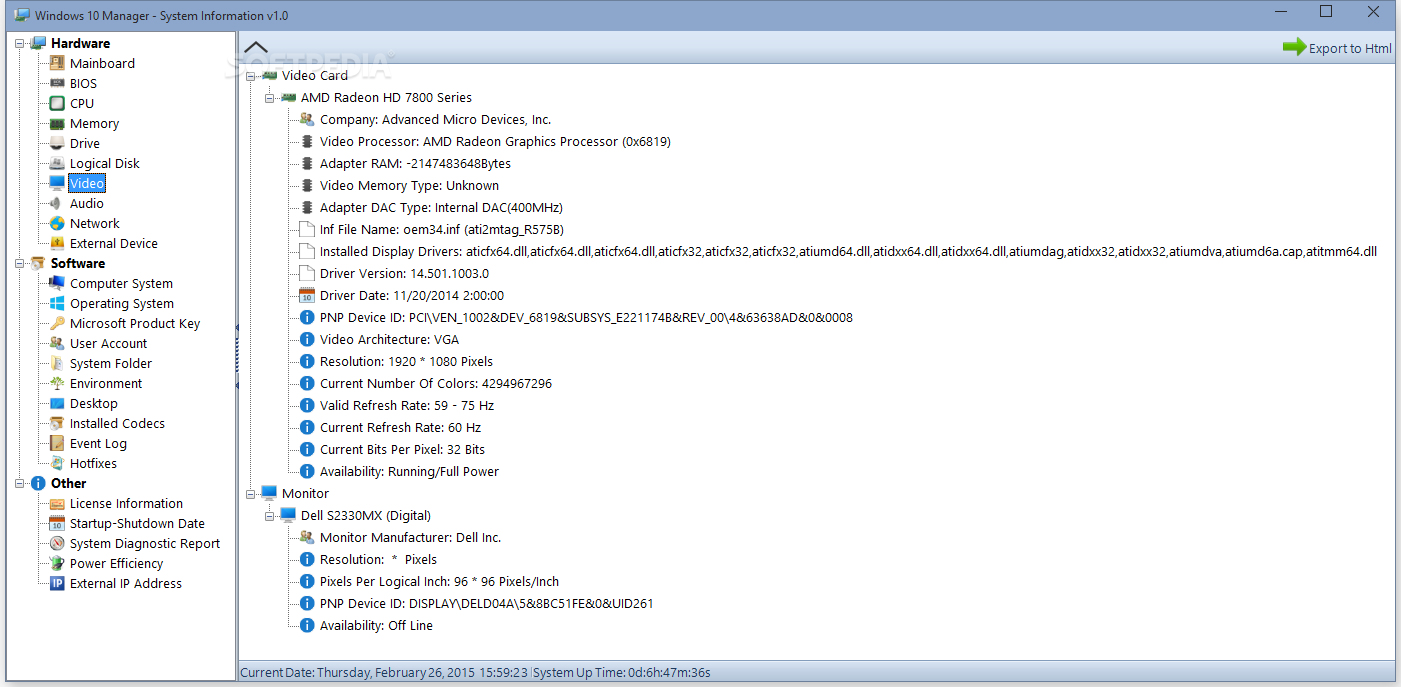Collapse the Dell S2330MX (Digital) node

point(269,515)
